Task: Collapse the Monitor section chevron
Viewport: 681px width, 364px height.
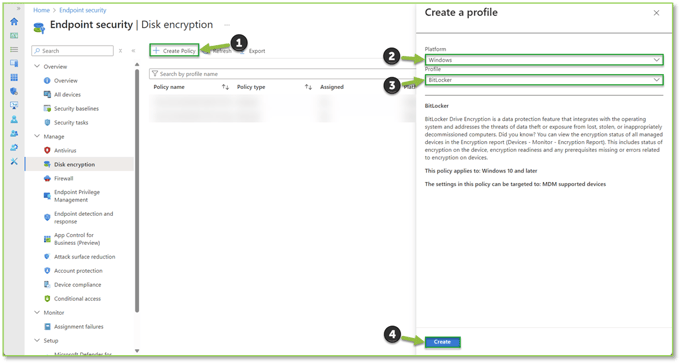Action: pyautogui.click(x=37, y=312)
